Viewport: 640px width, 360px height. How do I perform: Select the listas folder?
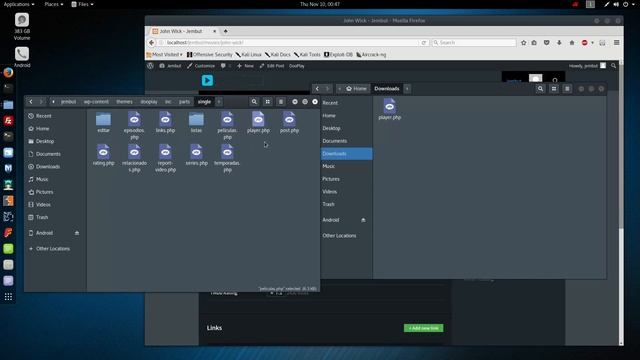[196, 122]
